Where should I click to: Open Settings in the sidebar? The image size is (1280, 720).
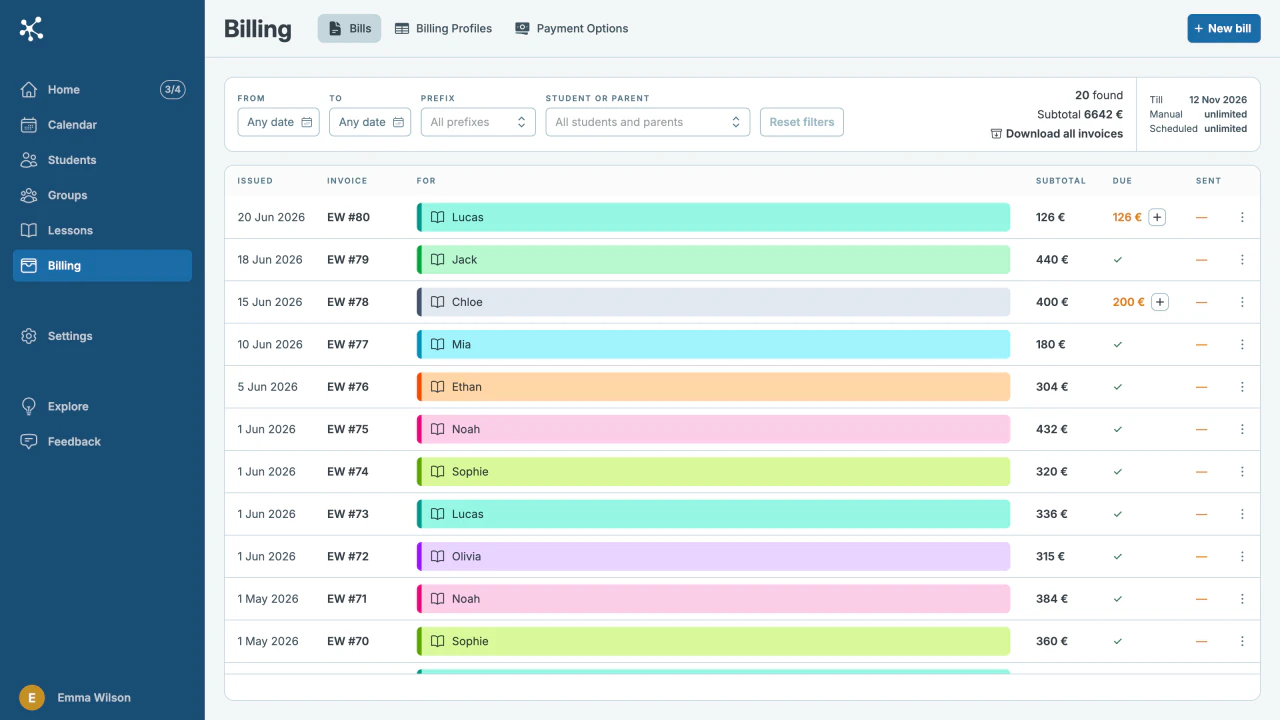pyautogui.click(x=102, y=336)
